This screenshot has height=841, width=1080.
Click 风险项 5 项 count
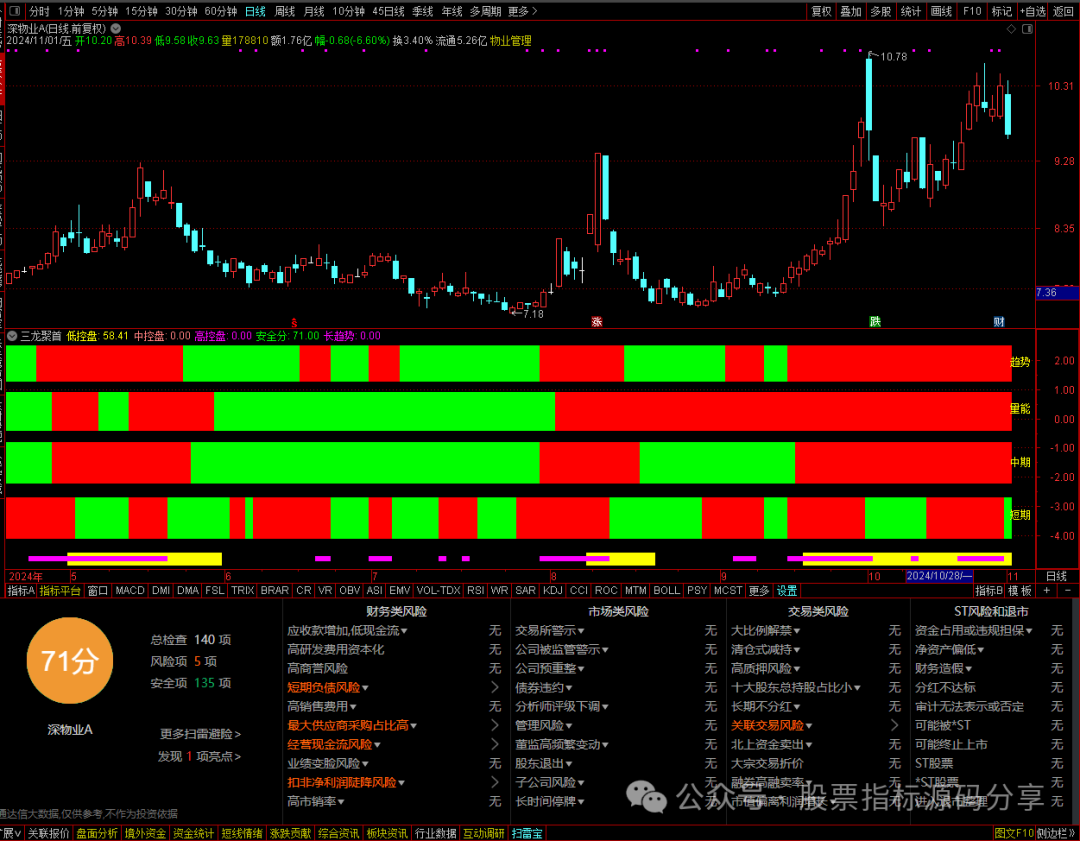(183, 661)
